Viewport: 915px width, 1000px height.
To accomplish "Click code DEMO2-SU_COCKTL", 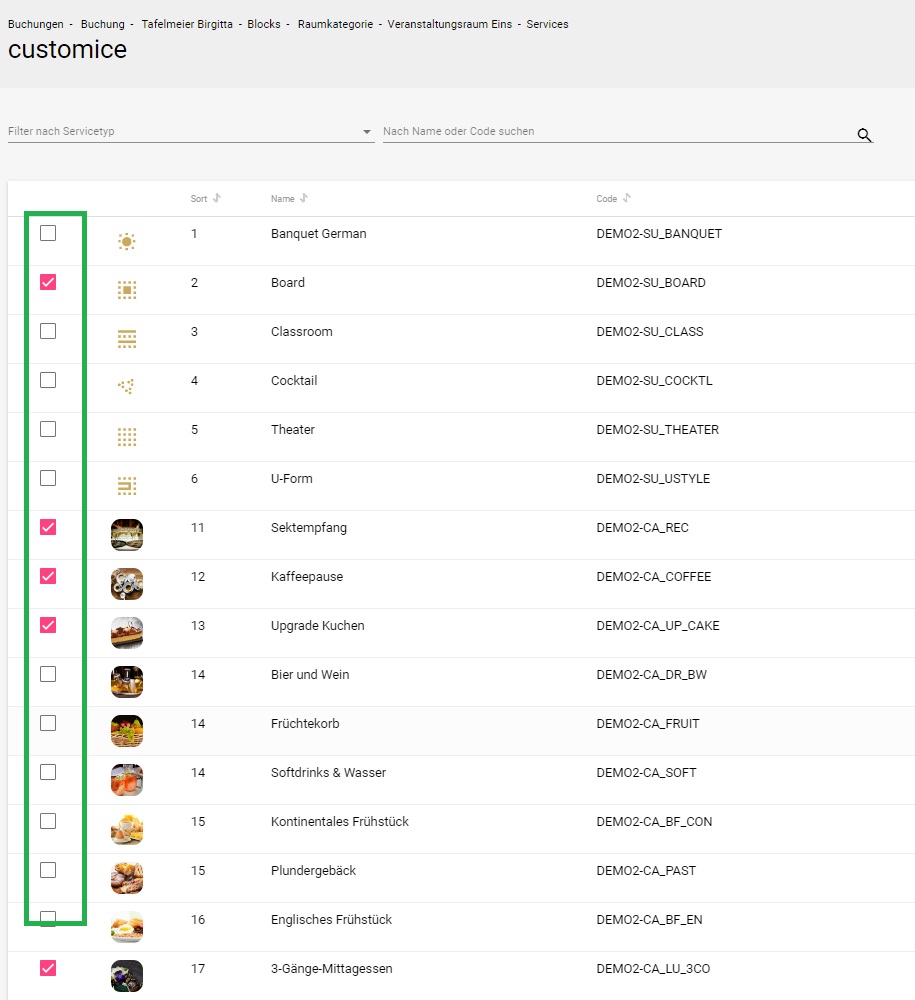I will tap(654, 381).
